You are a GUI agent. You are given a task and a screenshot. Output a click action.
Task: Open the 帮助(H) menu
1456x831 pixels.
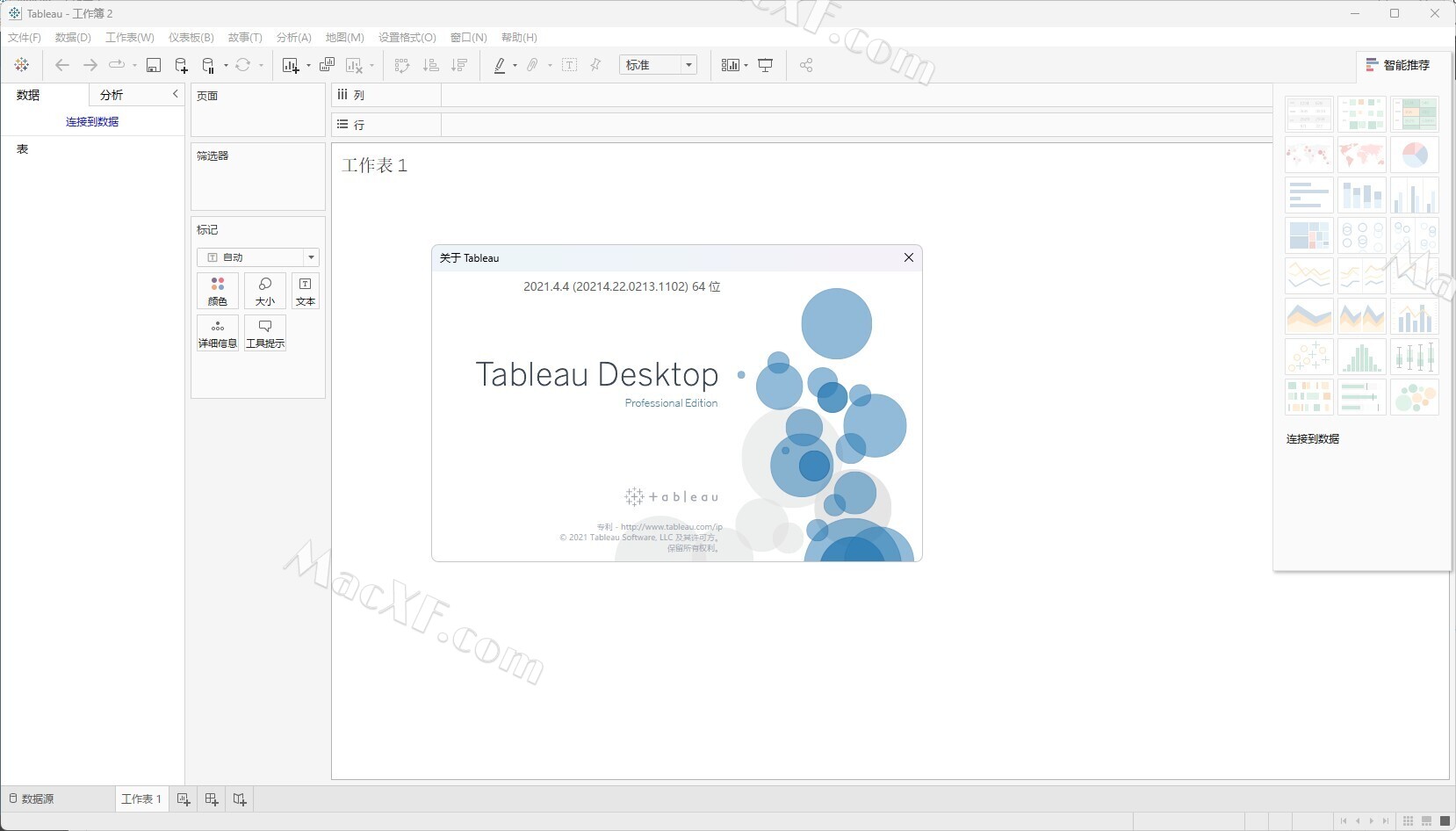click(x=519, y=37)
